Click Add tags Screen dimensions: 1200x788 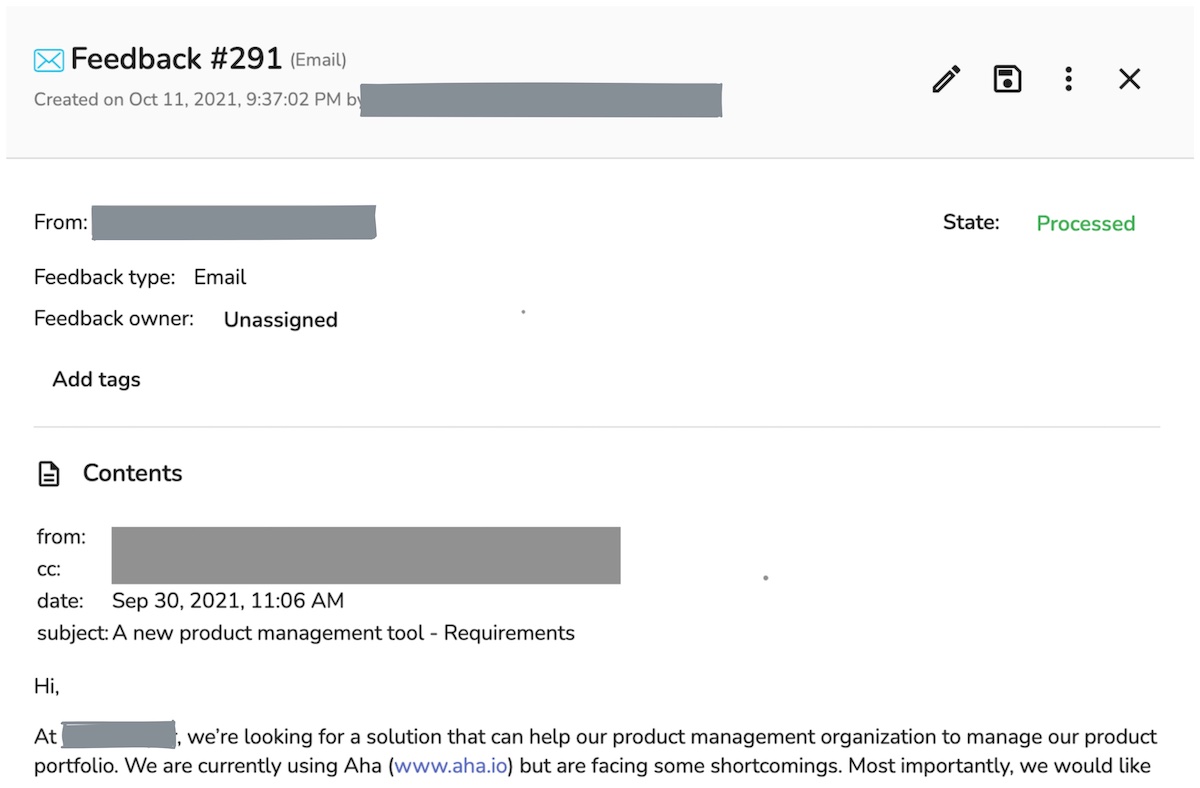coord(96,379)
